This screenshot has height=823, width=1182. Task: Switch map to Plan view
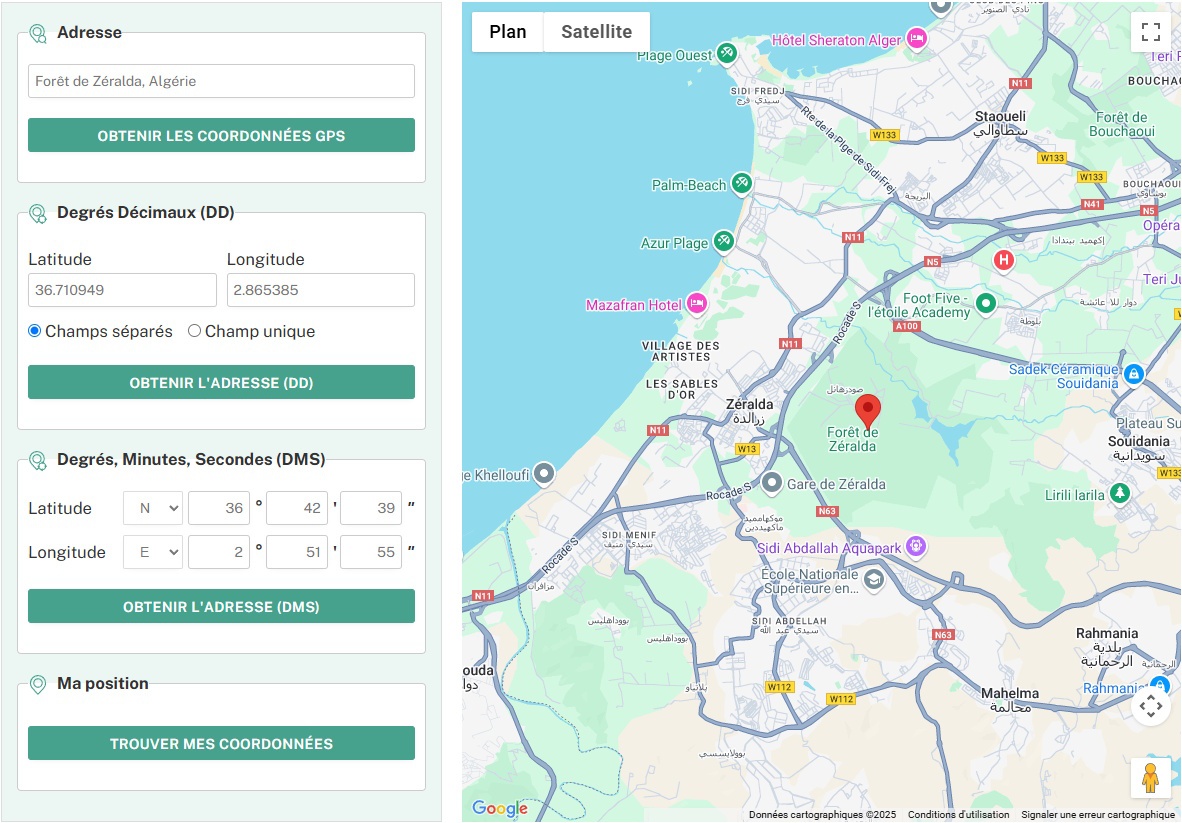(507, 32)
